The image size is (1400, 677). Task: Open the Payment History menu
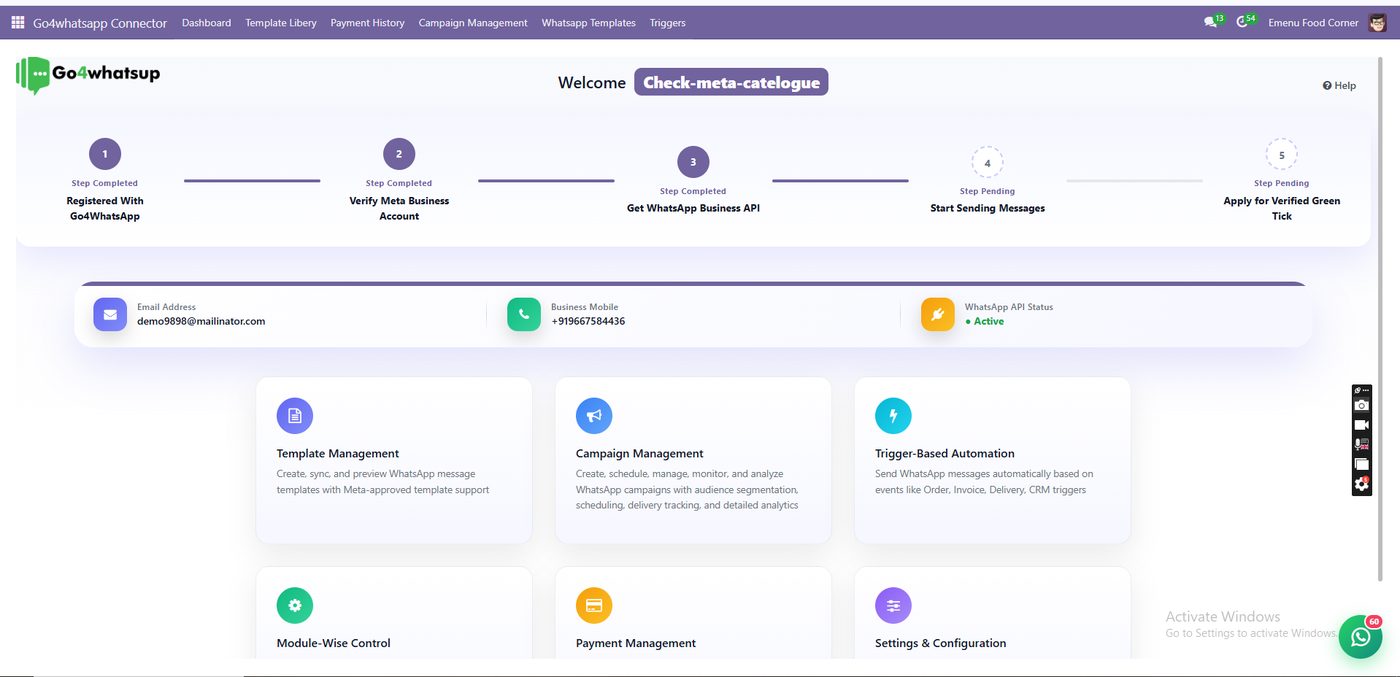(368, 23)
